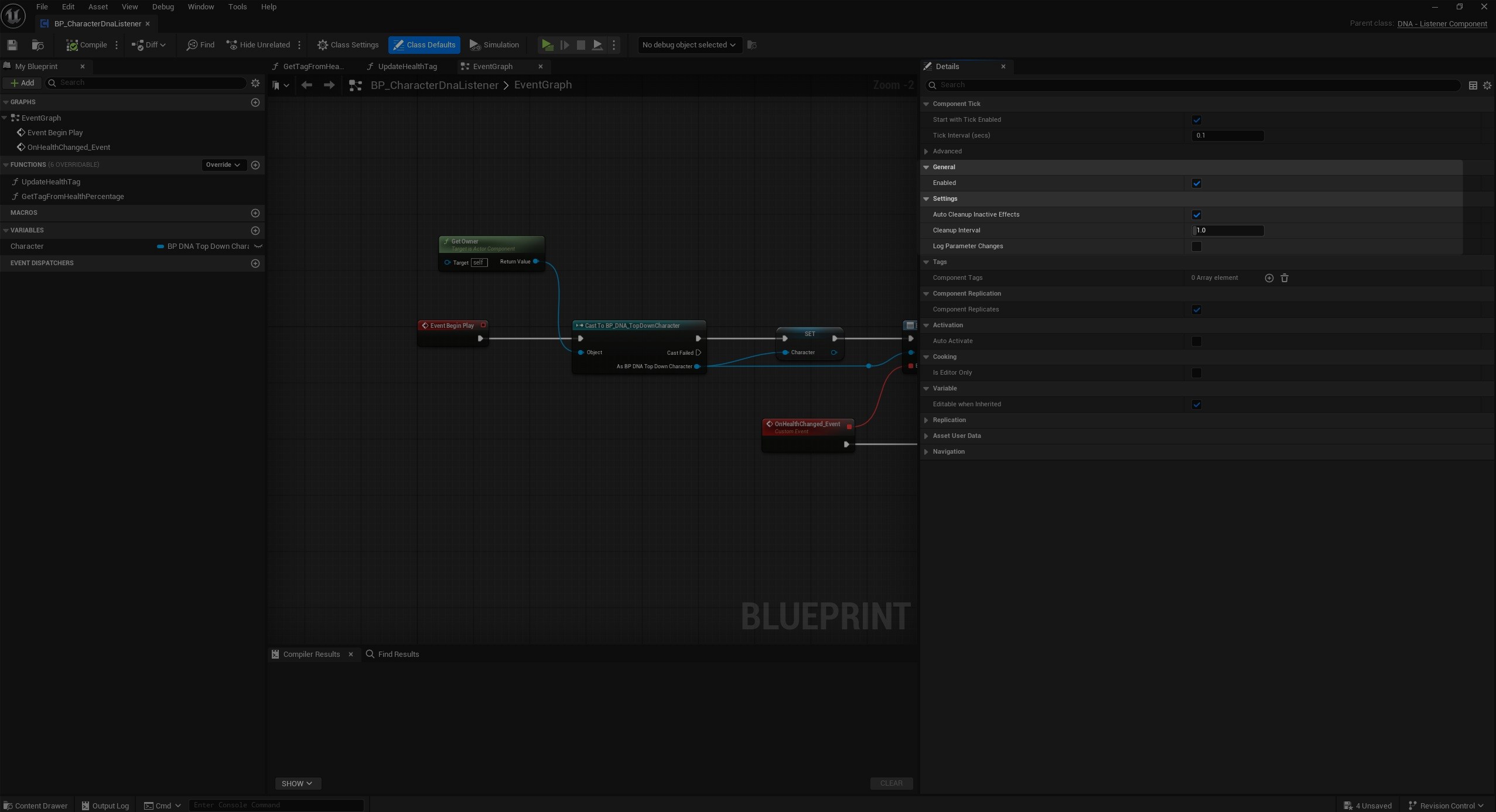Click the Cleanup Interval value field
The width and height of the screenshot is (1496, 812).
[x=1228, y=231]
